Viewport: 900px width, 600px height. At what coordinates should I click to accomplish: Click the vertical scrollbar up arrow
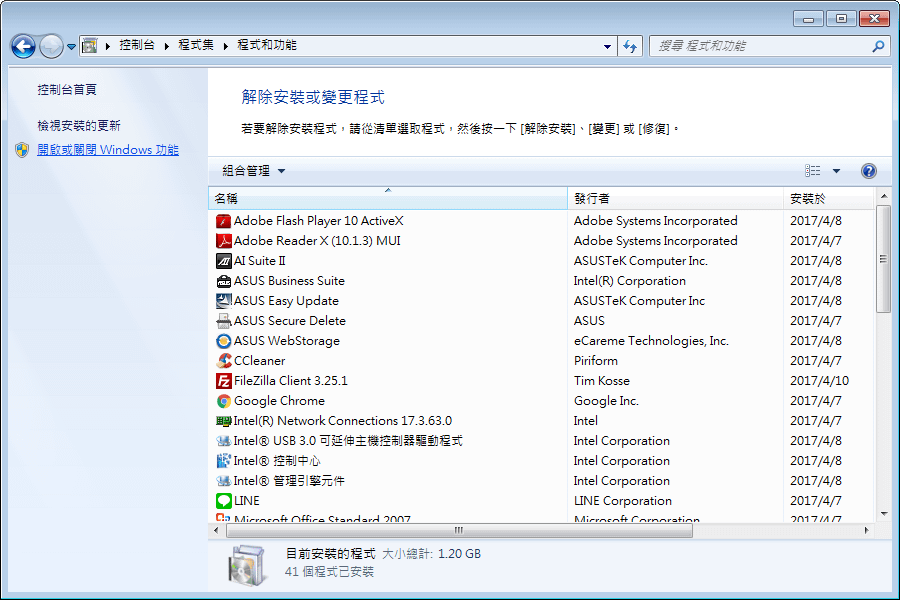coord(884,196)
